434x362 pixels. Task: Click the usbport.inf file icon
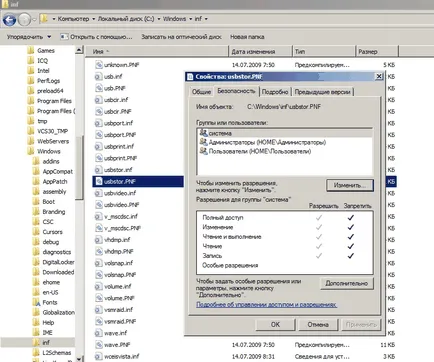(x=98, y=123)
